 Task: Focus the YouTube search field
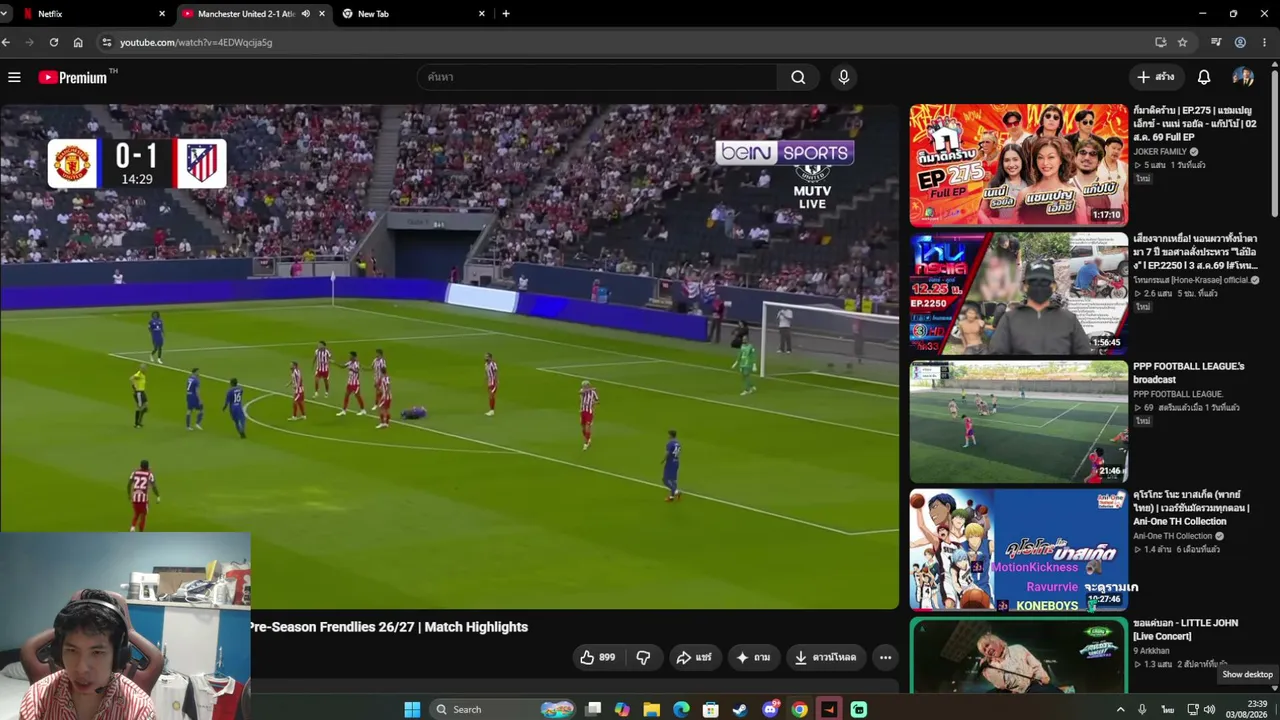tap(598, 77)
